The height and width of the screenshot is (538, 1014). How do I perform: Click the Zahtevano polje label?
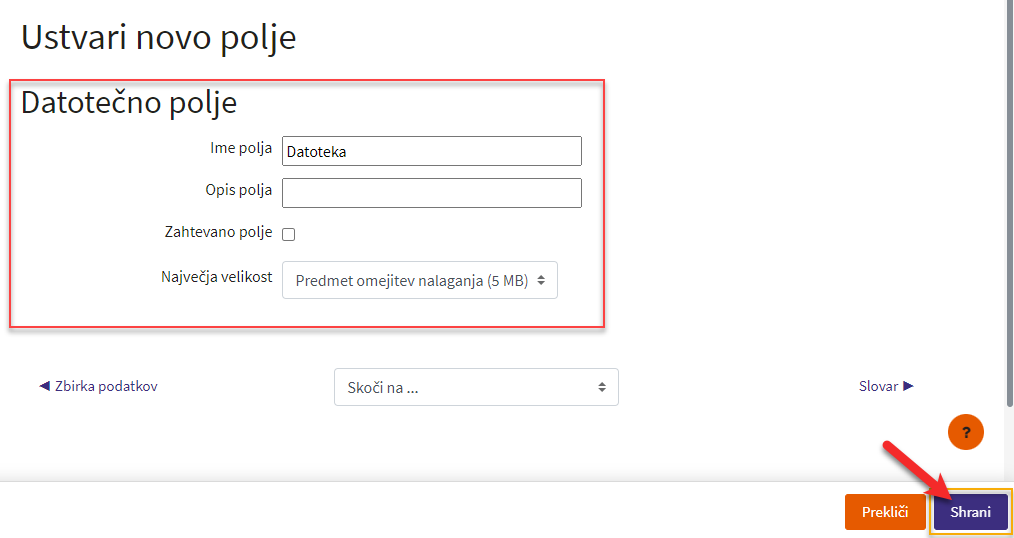pyautogui.click(x=219, y=232)
